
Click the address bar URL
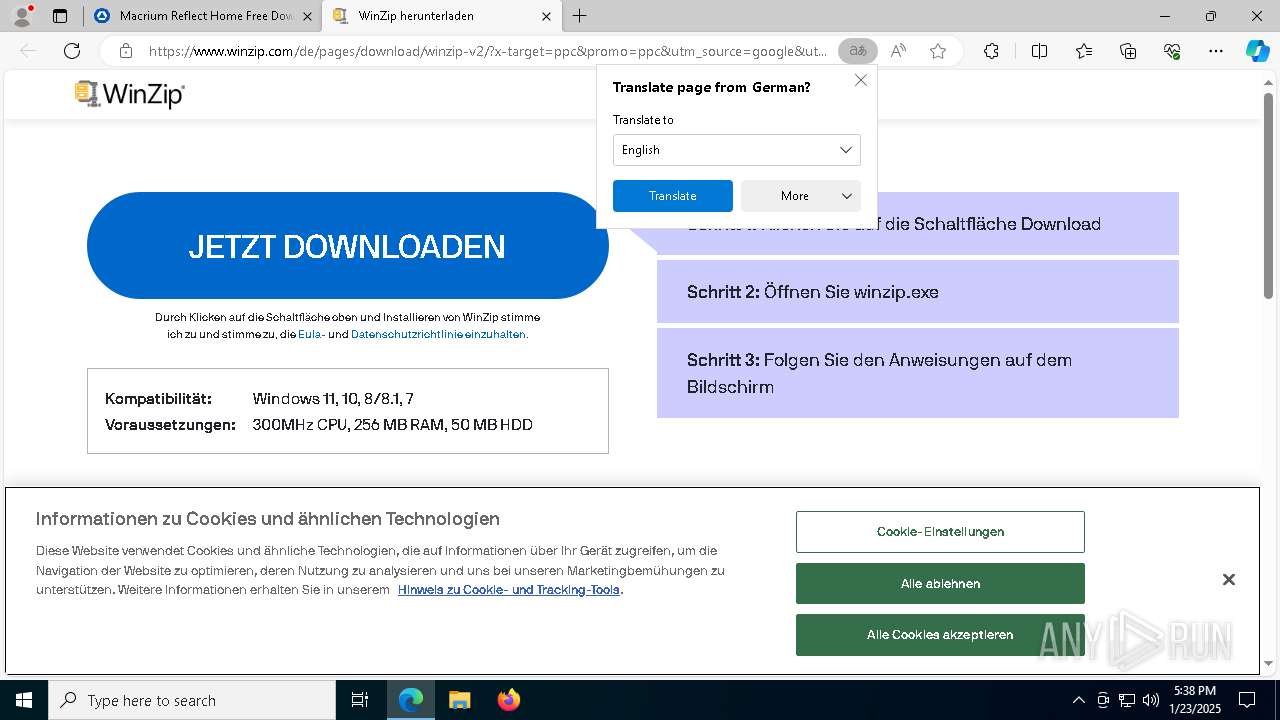[x=487, y=51]
